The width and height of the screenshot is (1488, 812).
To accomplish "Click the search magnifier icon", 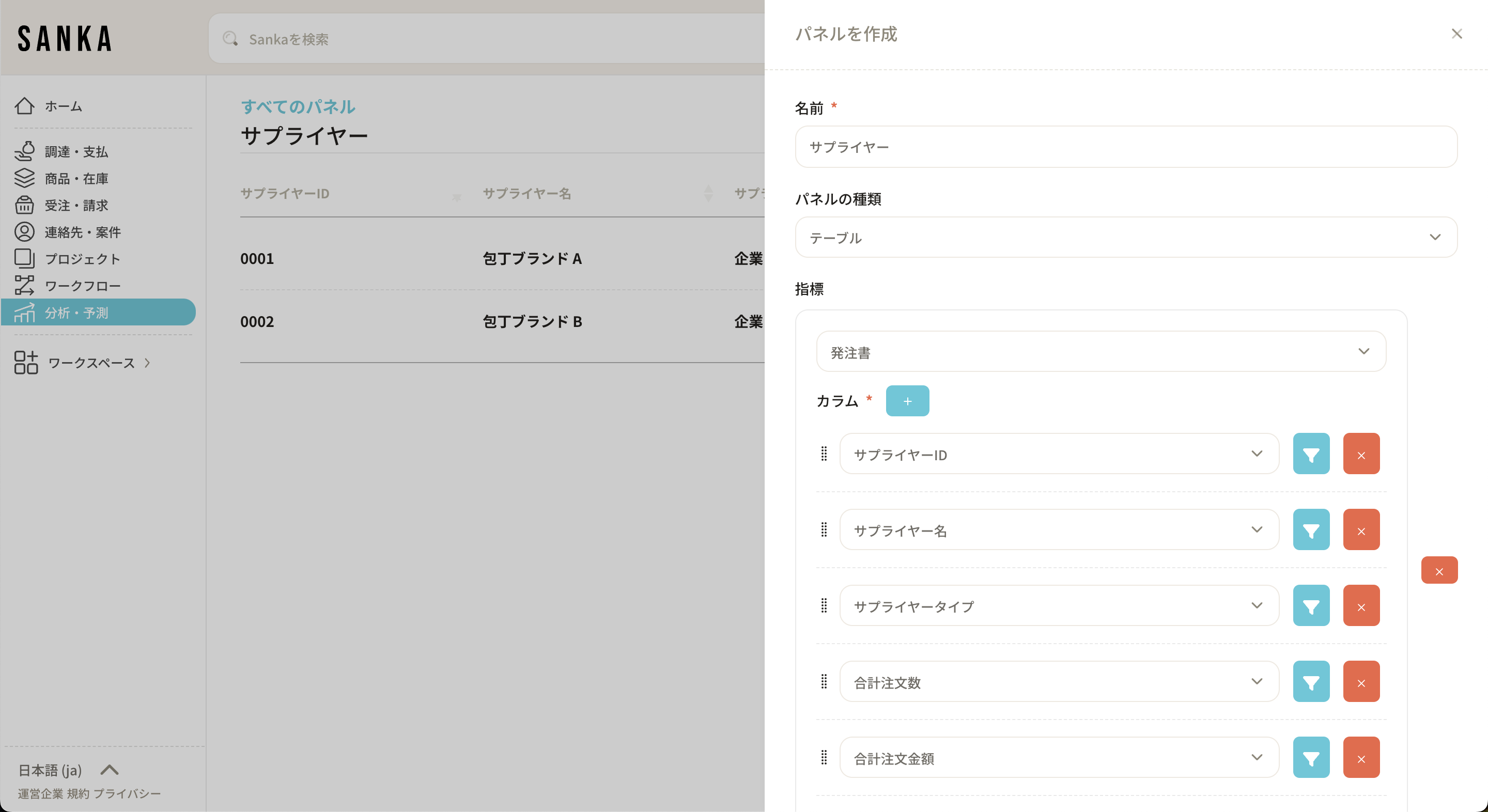I will click(230, 39).
